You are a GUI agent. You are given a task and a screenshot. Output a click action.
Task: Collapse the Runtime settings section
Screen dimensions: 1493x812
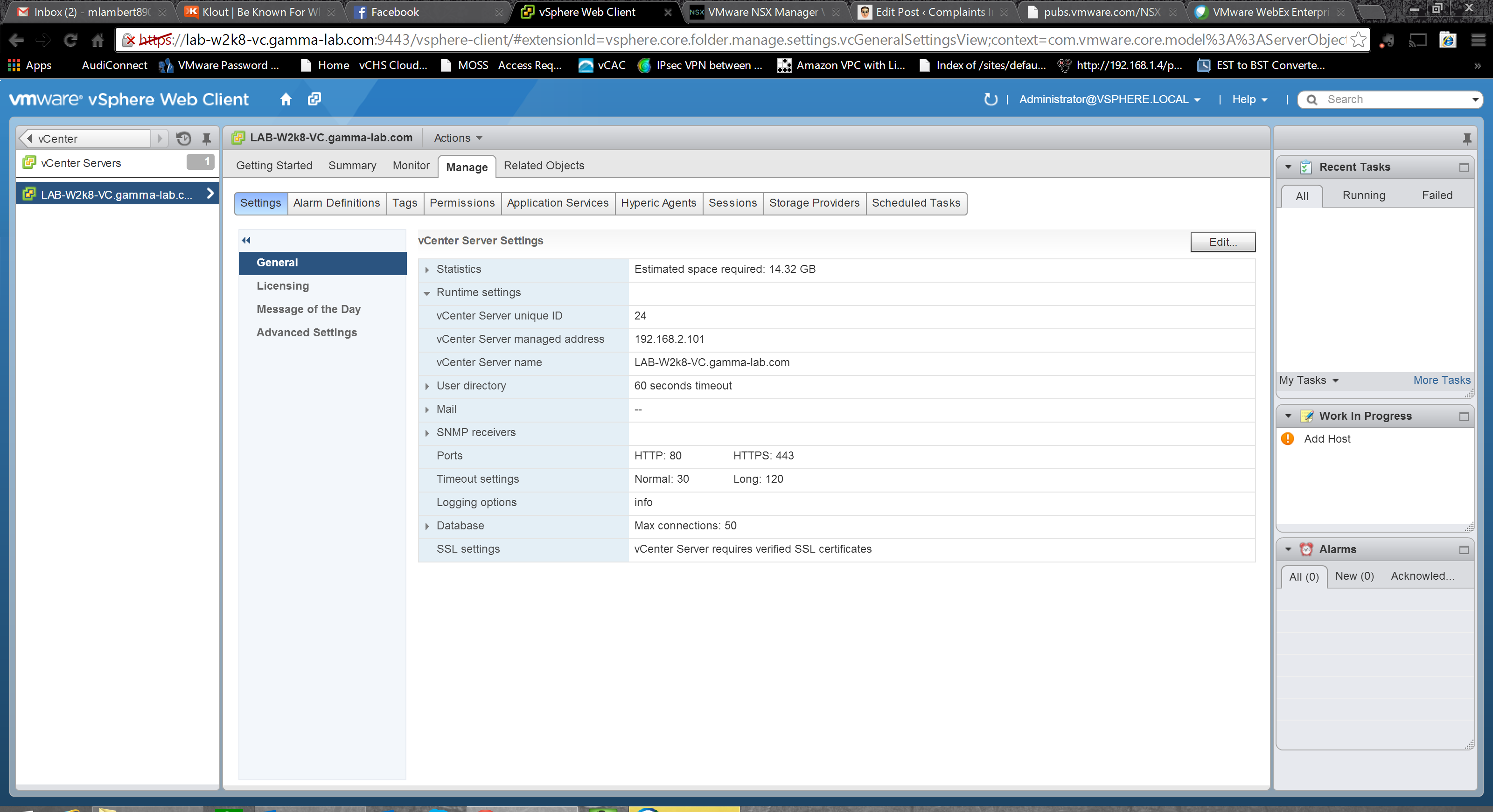pyautogui.click(x=427, y=293)
